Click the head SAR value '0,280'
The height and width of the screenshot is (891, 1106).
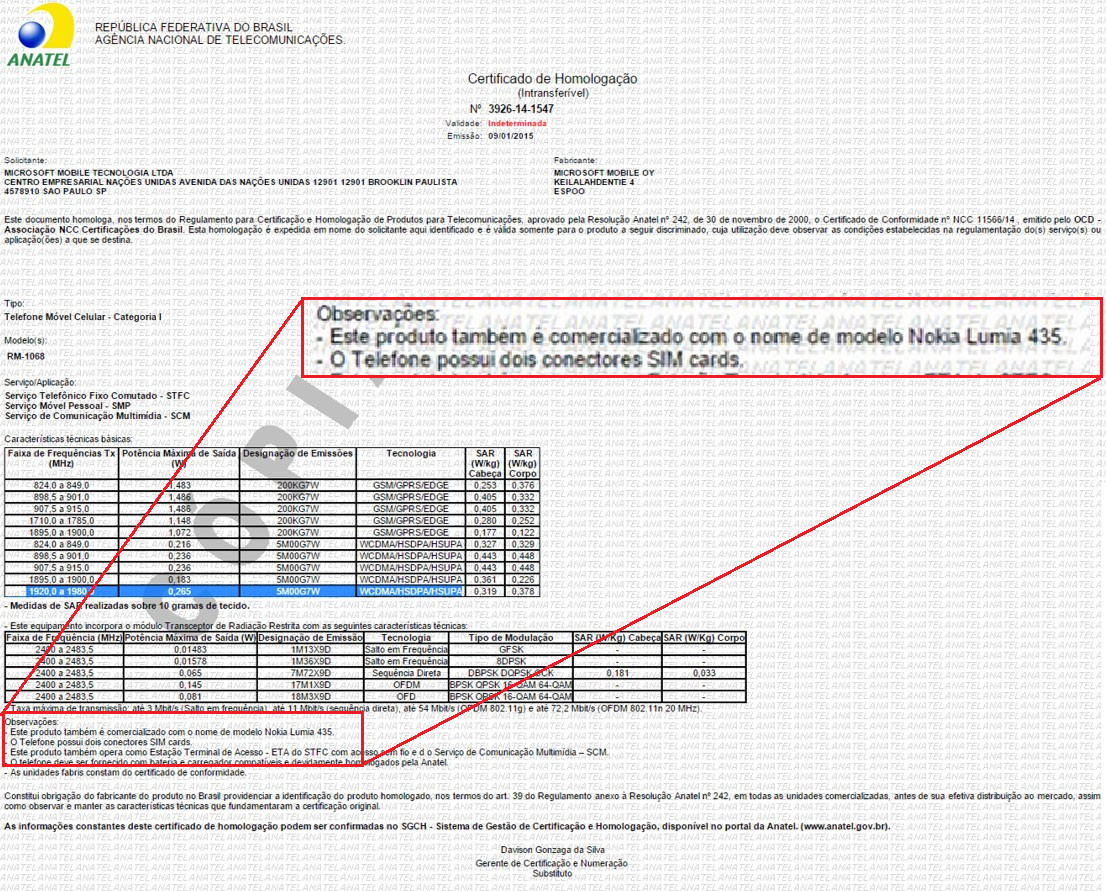tap(485, 521)
